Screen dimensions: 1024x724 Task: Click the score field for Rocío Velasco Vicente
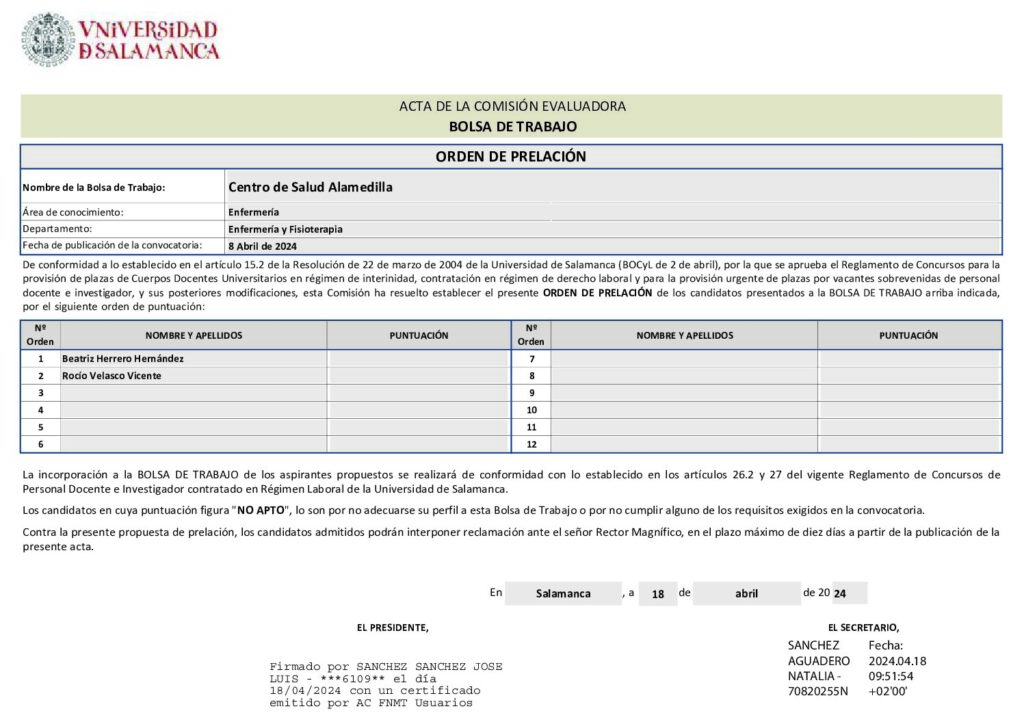(419, 375)
